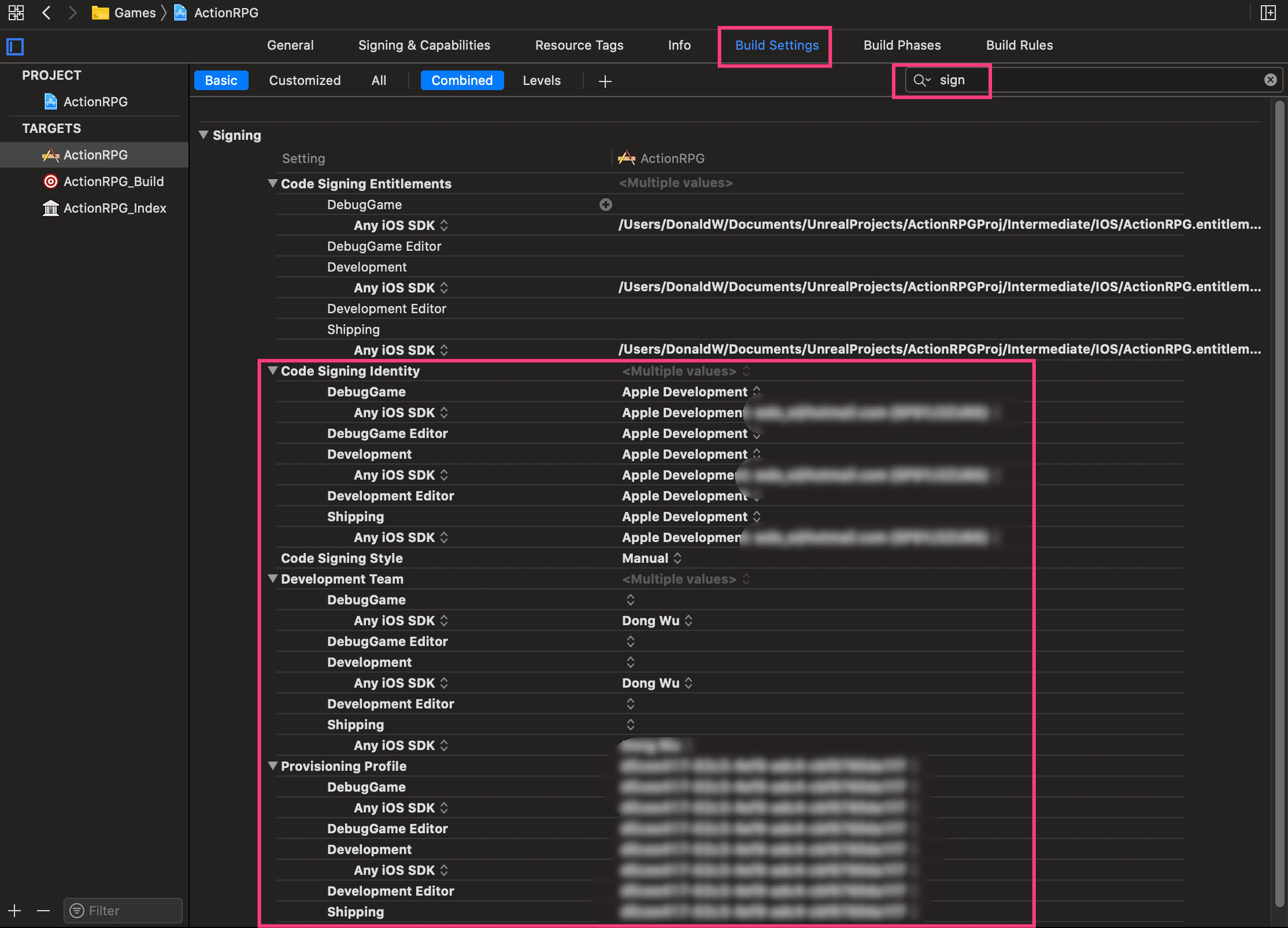
Task: Collapse the Code Signing Identity section
Action: [273, 371]
